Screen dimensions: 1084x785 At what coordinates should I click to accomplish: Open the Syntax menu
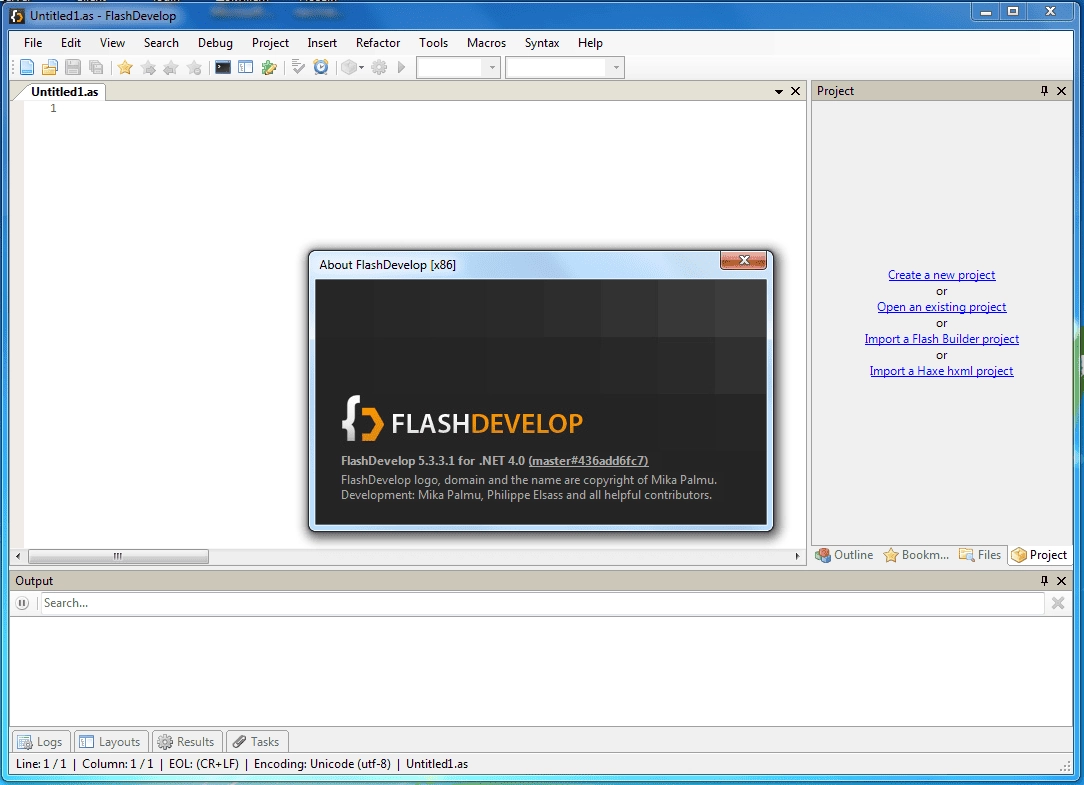pyautogui.click(x=542, y=43)
